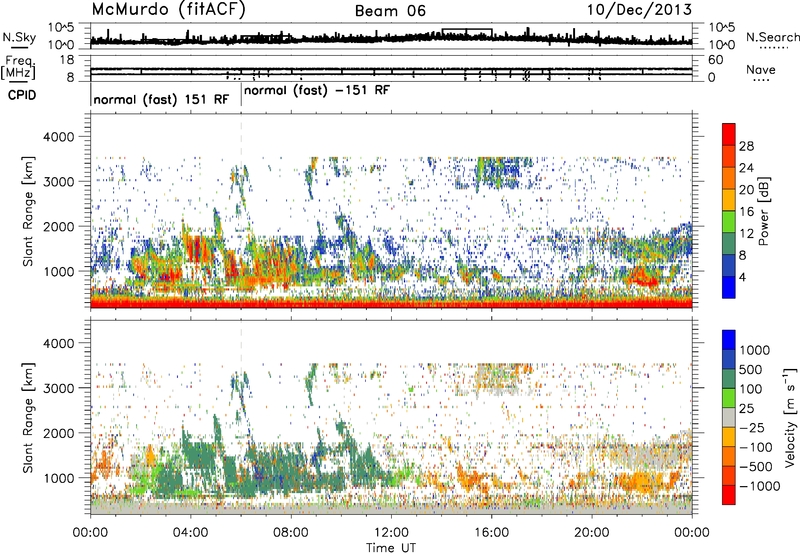800x554 pixels.
Task: Click power panel 'Slant Range [km]' label
Action: coord(28,211)
